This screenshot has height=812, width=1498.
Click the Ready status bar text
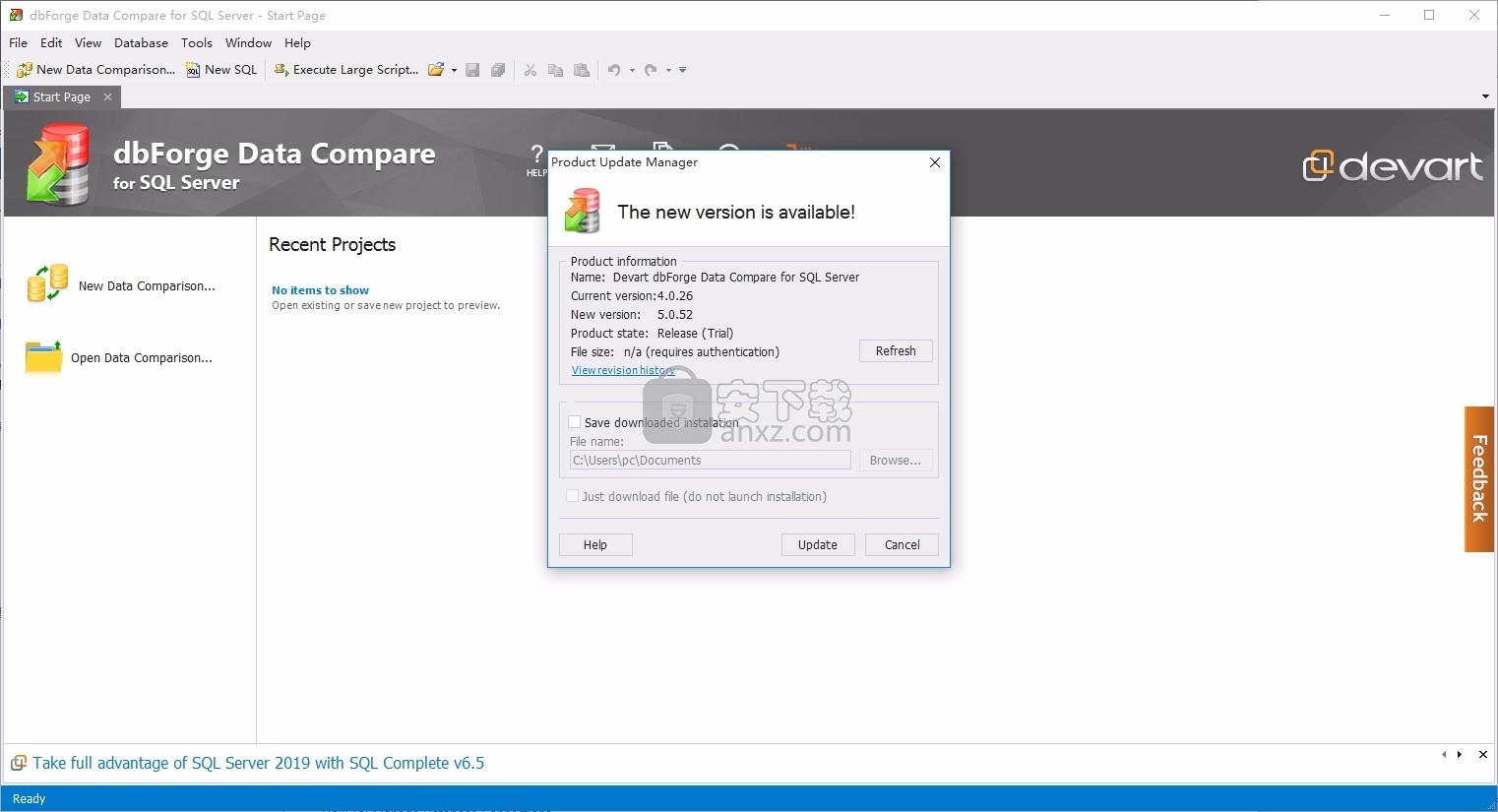[29, 799]
